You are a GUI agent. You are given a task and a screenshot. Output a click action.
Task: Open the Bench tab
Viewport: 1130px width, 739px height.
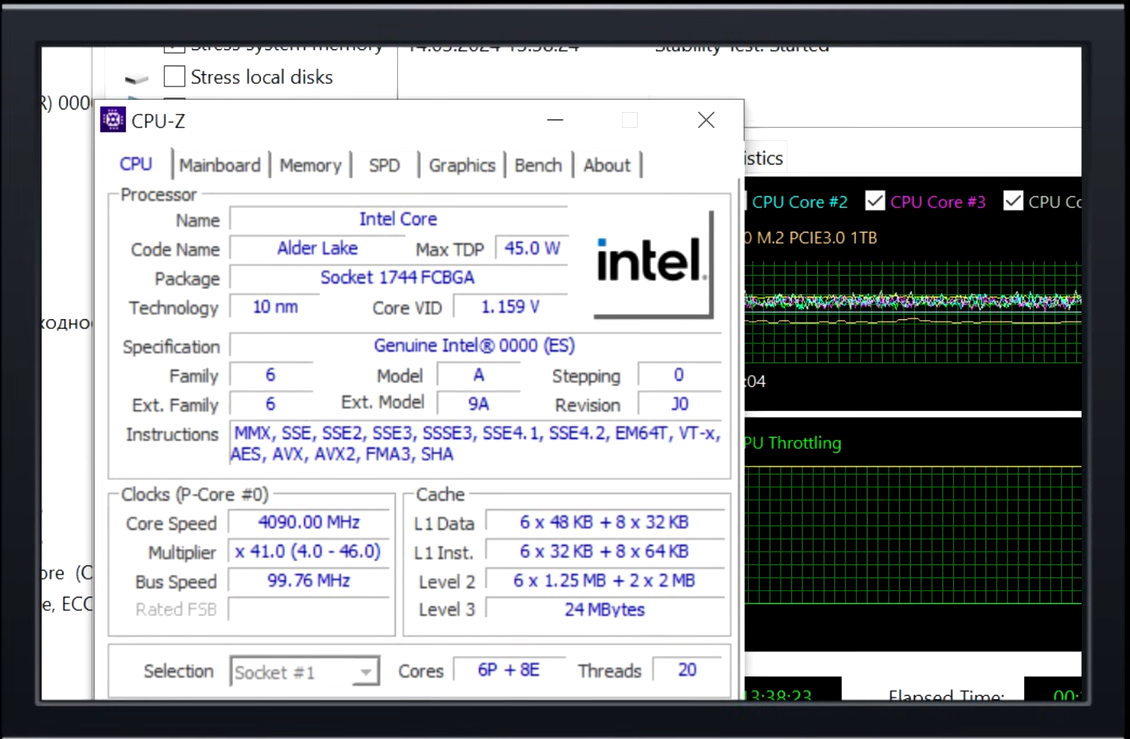[x=538, y=165]
